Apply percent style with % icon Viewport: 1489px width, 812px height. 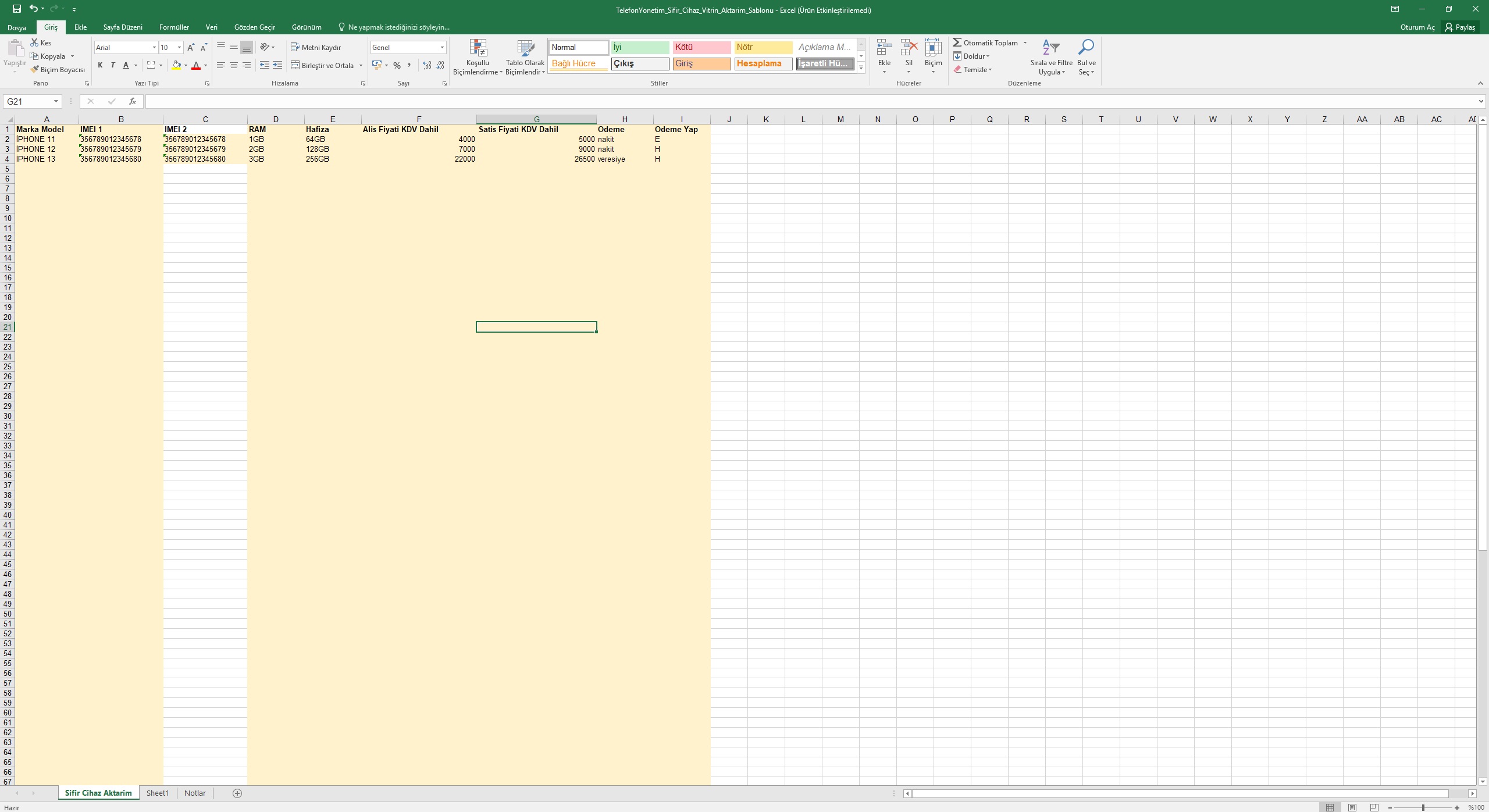click(397, 65)
